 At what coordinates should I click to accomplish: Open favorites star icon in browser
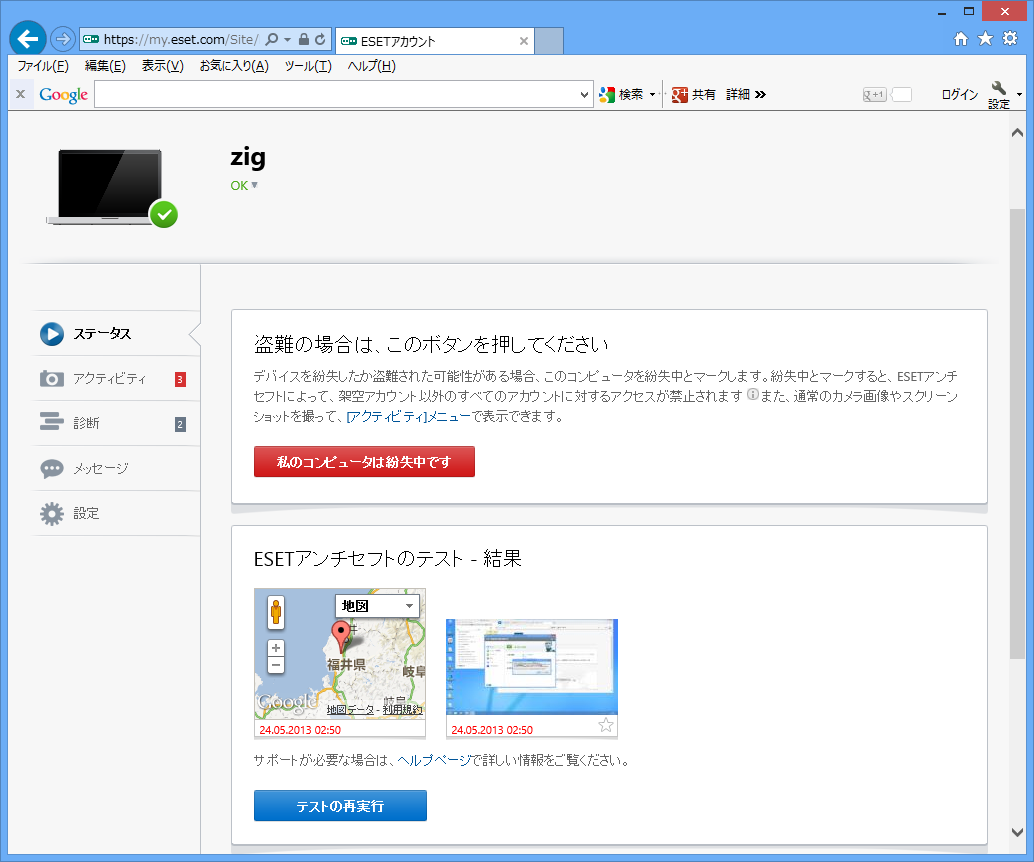pyautogui.click(x=985, y=39)
